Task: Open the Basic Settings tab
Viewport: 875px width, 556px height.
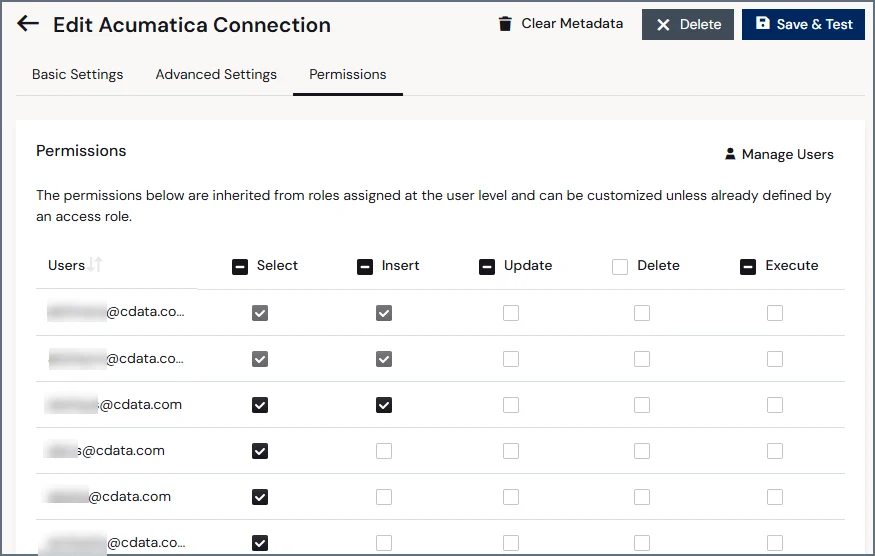Action: click(78, 74)
